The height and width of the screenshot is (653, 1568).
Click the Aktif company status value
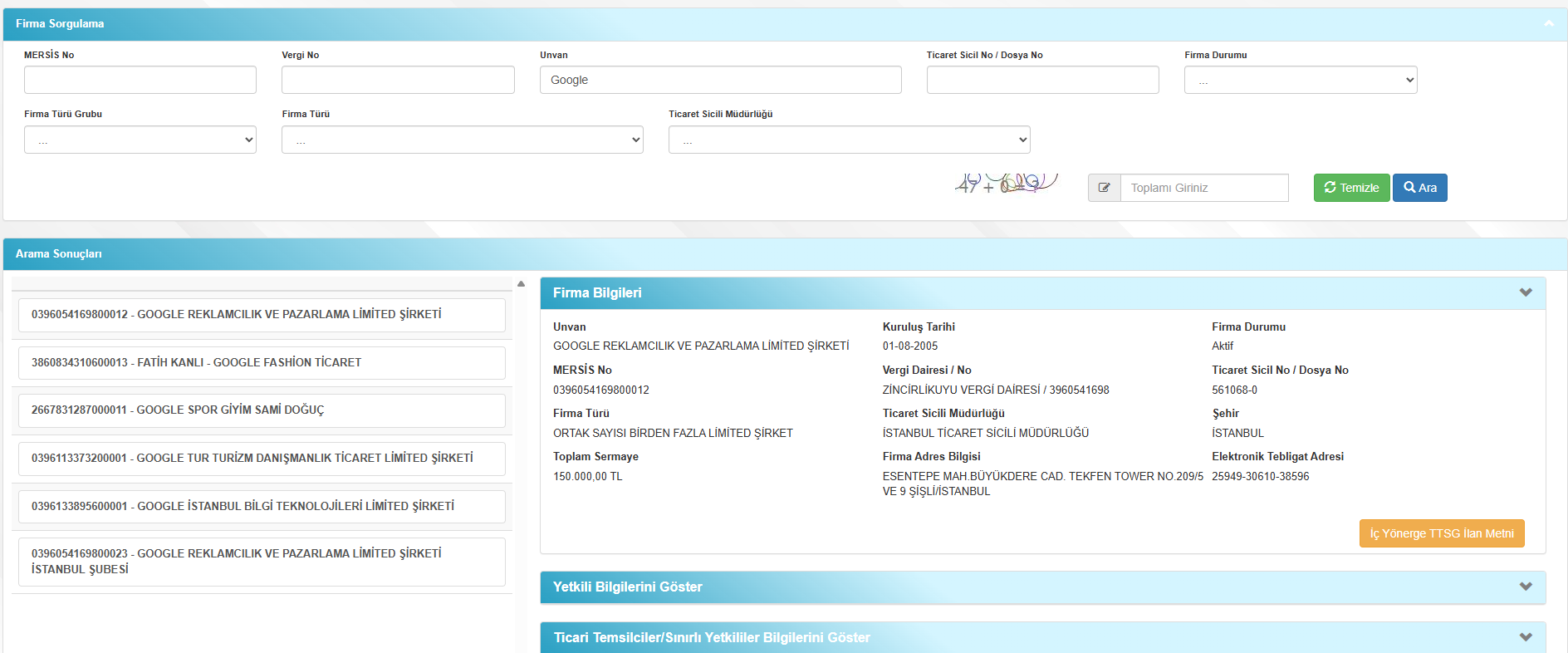(x=1223, y=346)
